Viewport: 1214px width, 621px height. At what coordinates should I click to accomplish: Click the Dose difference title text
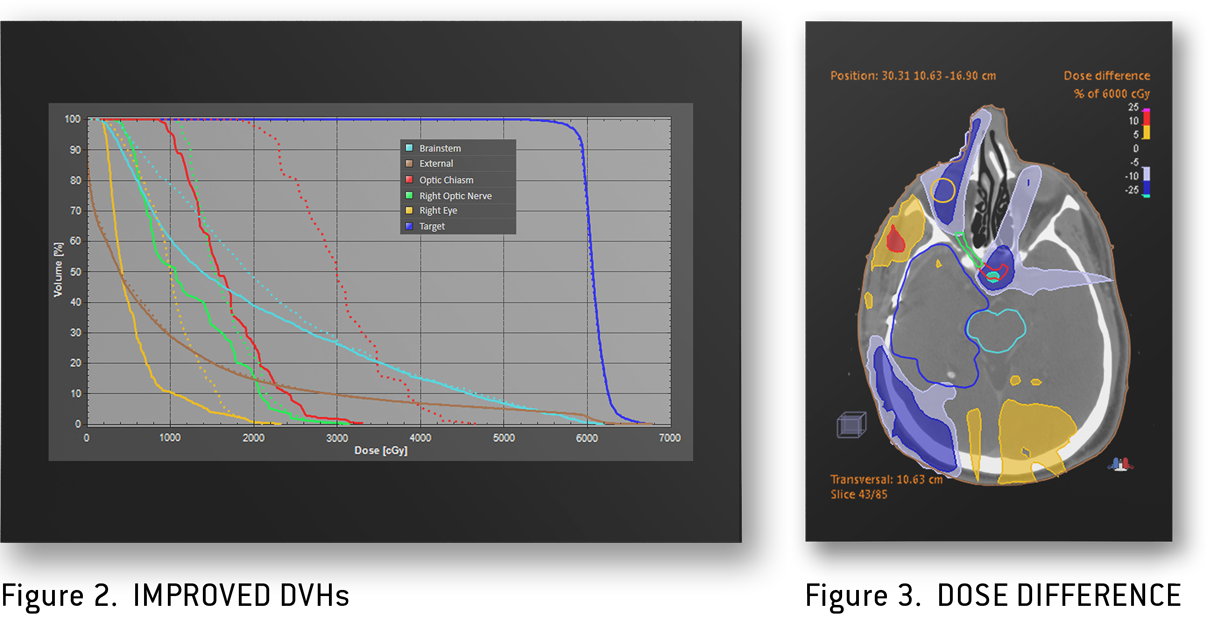click(x=1106, y=76)
